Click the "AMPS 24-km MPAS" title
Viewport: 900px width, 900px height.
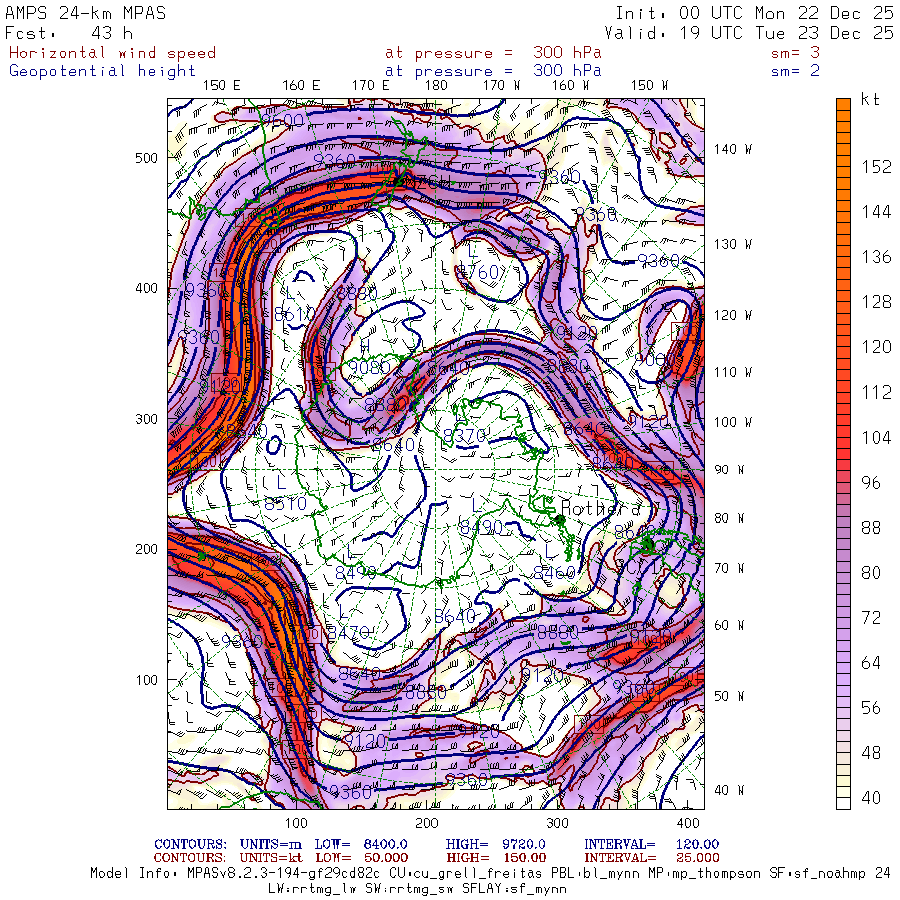[x=86, y=13]
